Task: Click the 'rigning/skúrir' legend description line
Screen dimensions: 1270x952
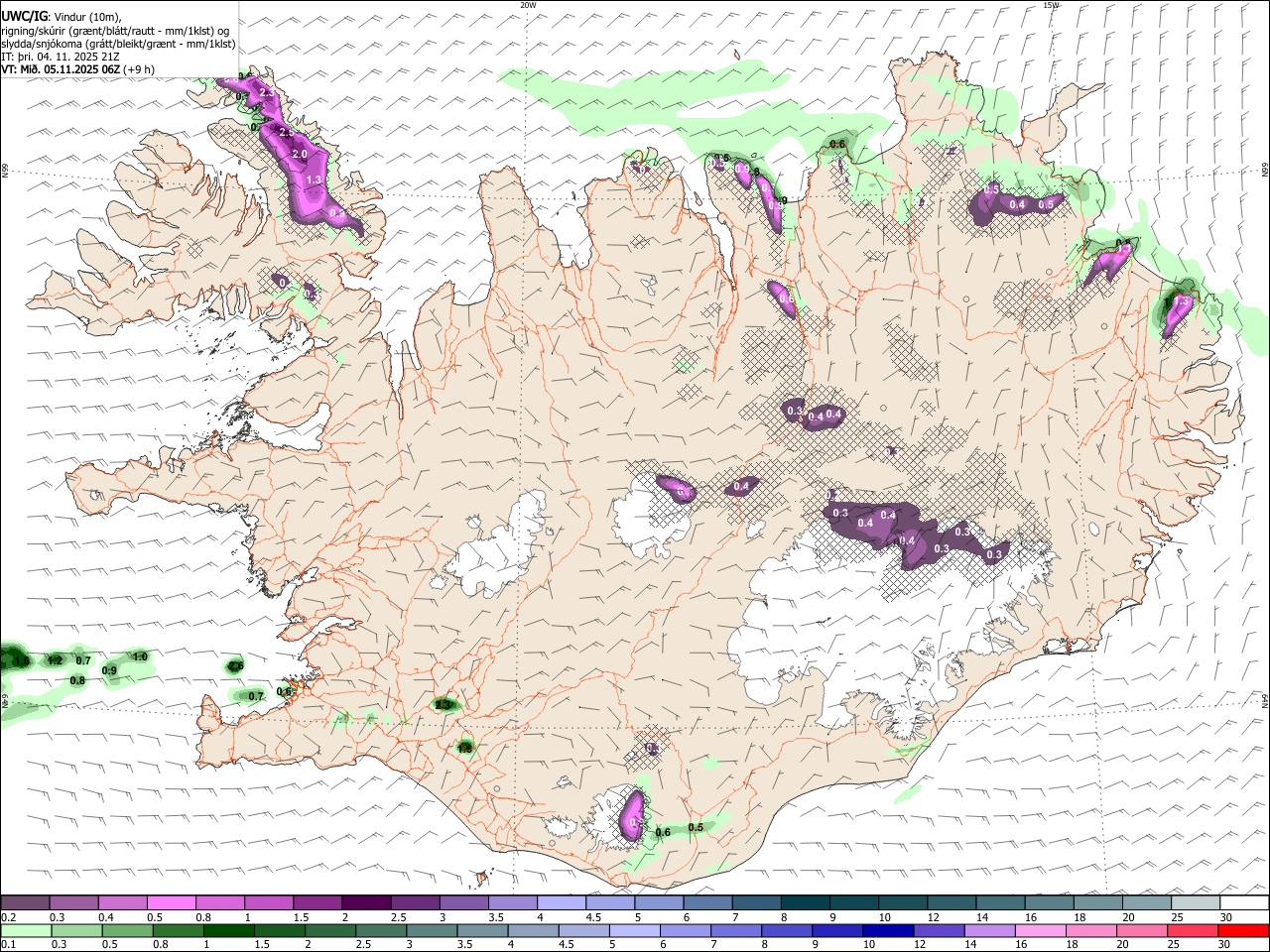Action: coord(116,31)
